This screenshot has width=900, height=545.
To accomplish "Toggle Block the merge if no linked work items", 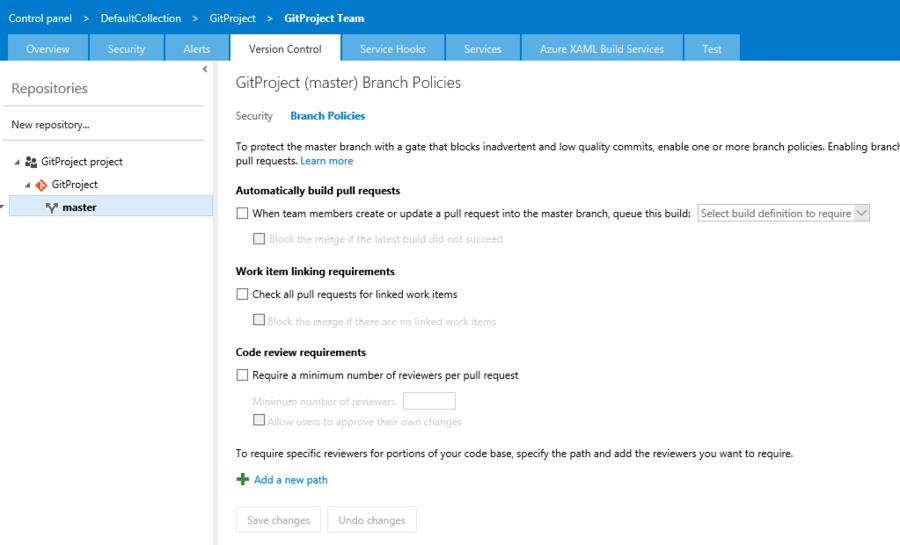I will coord(259,320).
